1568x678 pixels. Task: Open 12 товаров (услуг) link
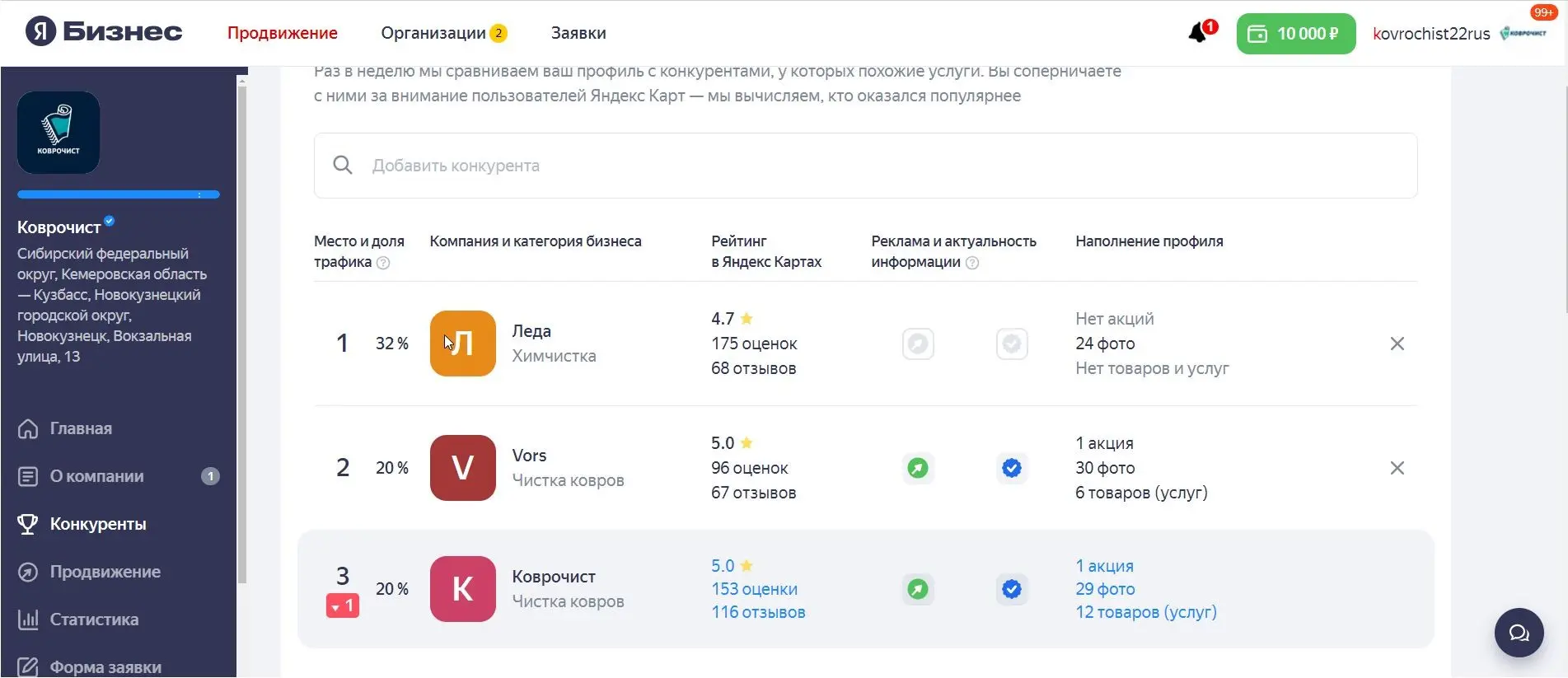tap(1146, 612)
